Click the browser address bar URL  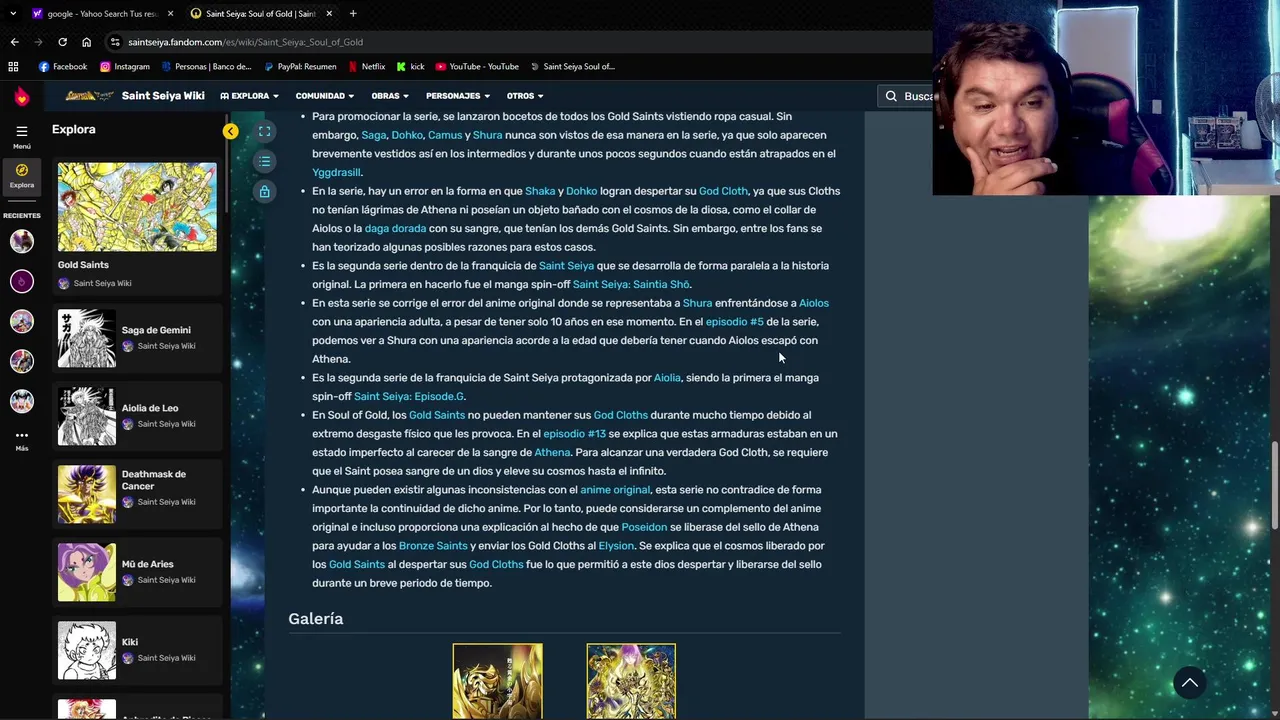(246, 42)
